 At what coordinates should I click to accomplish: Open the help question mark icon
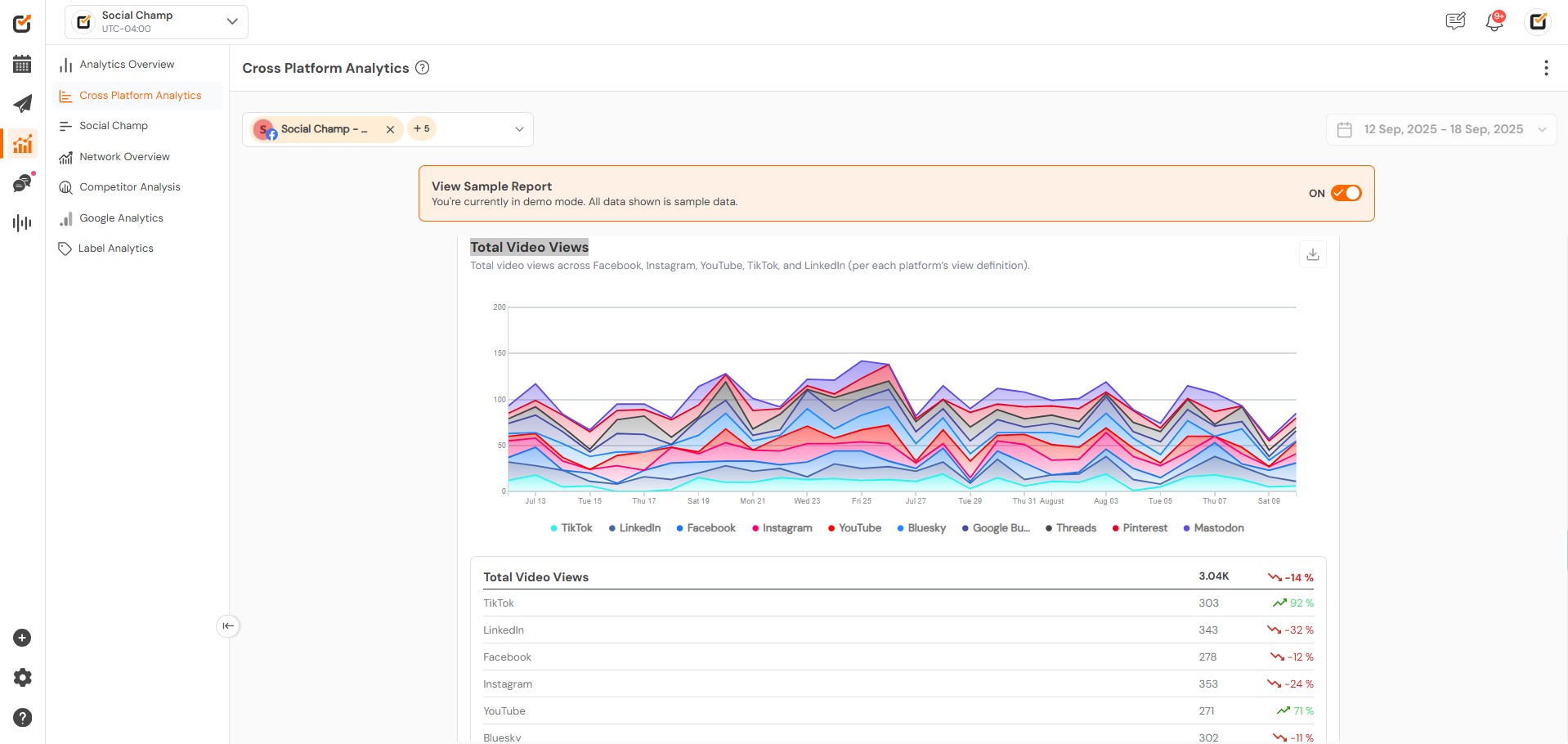pyautogui.click(x=22, y=717)
